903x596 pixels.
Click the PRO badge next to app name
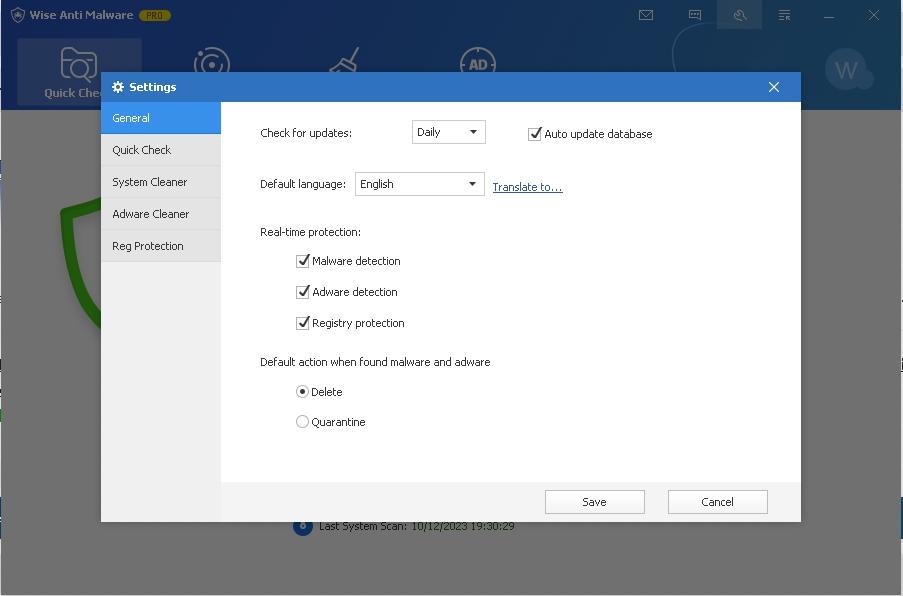point(154,16)
